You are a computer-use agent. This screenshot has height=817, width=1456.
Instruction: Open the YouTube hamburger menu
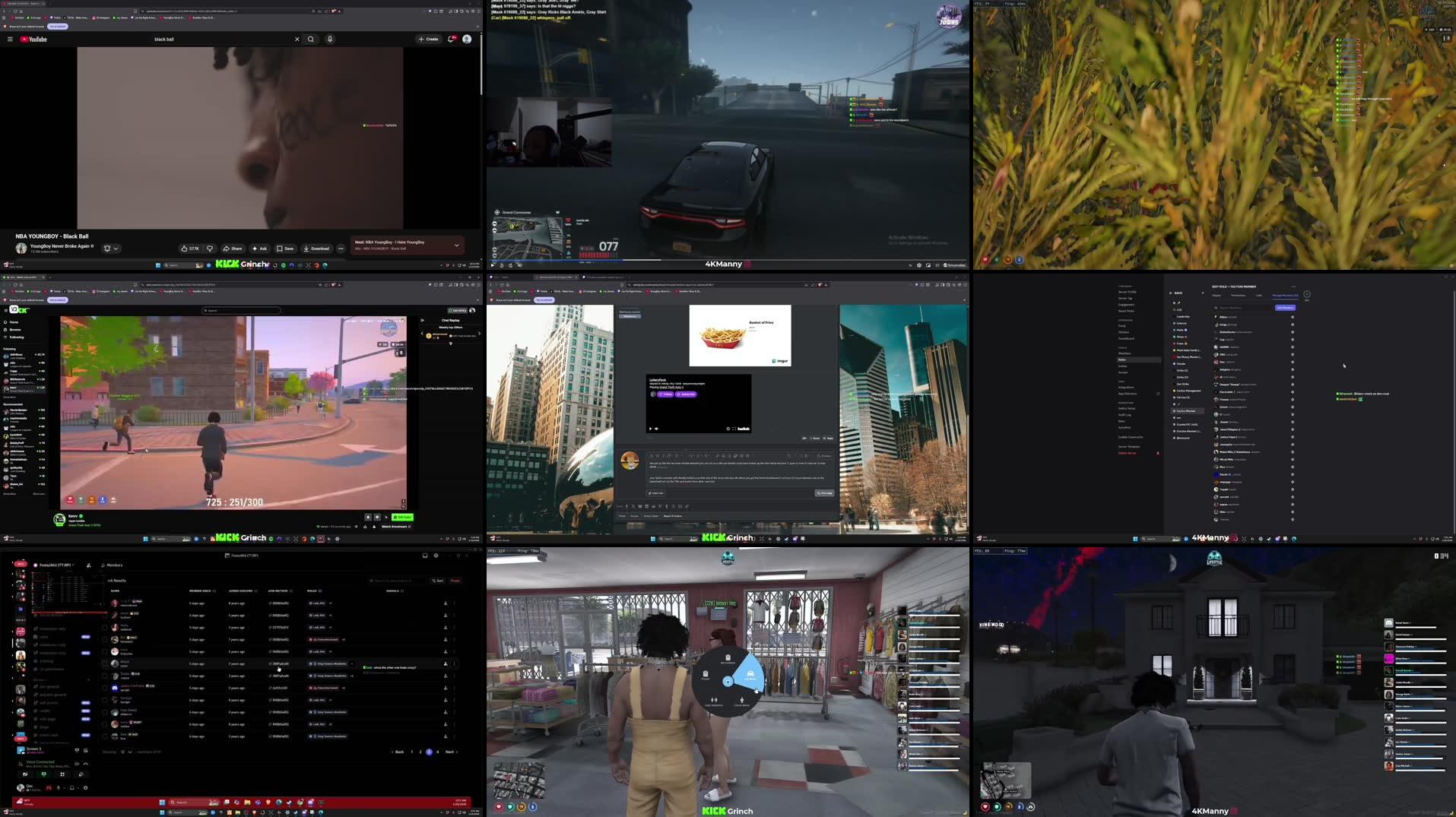8,39
